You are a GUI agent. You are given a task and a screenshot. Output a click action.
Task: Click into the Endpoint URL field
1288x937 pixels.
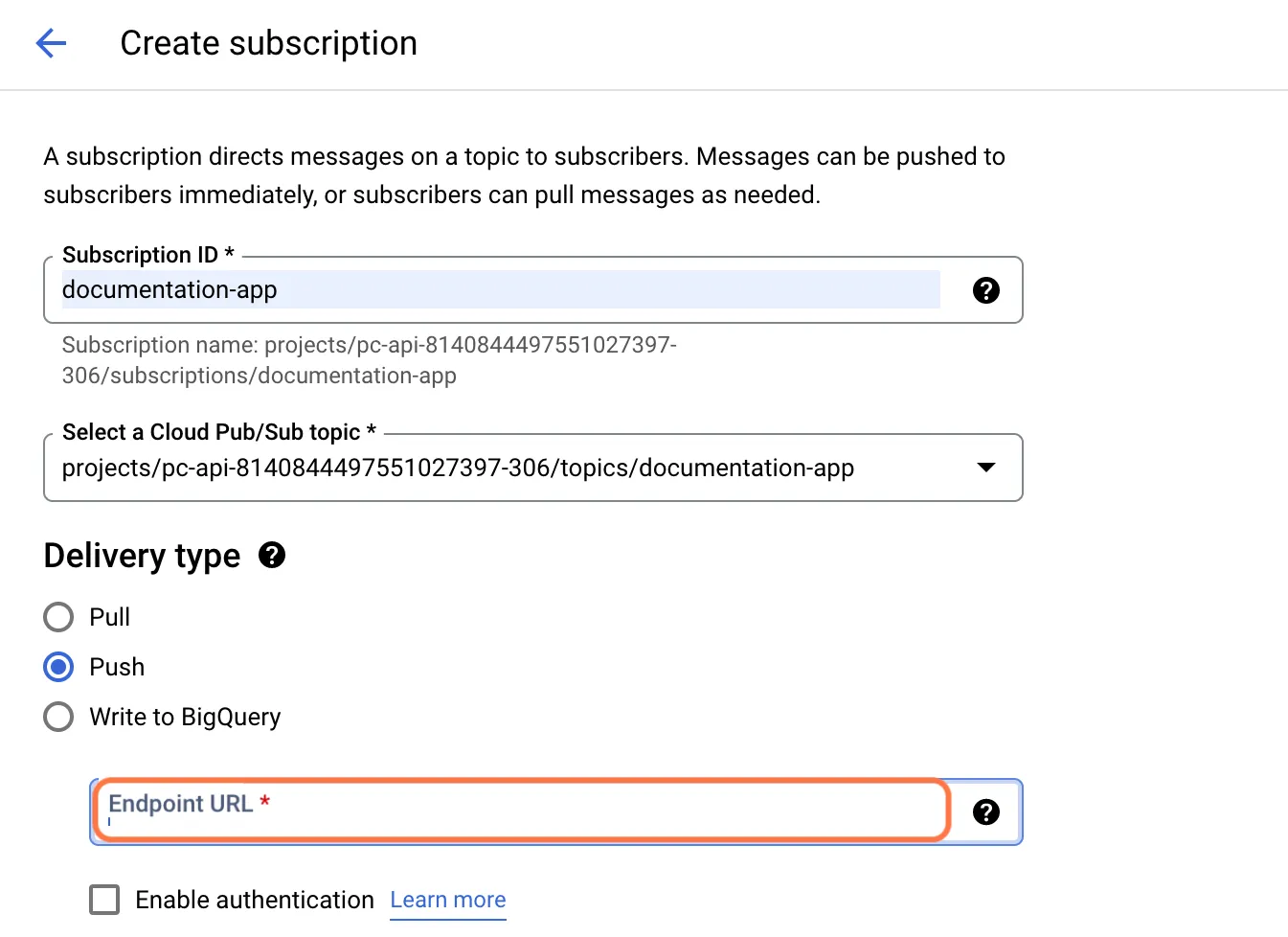[x=522, y=811]
